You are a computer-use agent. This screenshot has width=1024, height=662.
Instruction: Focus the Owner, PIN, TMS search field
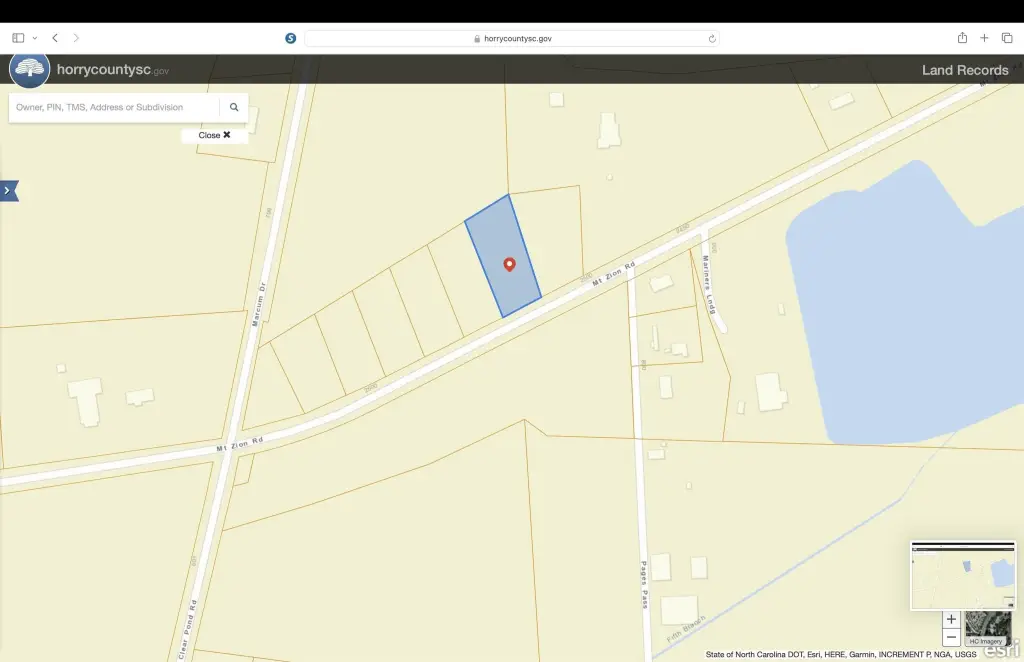click(114, 107)
